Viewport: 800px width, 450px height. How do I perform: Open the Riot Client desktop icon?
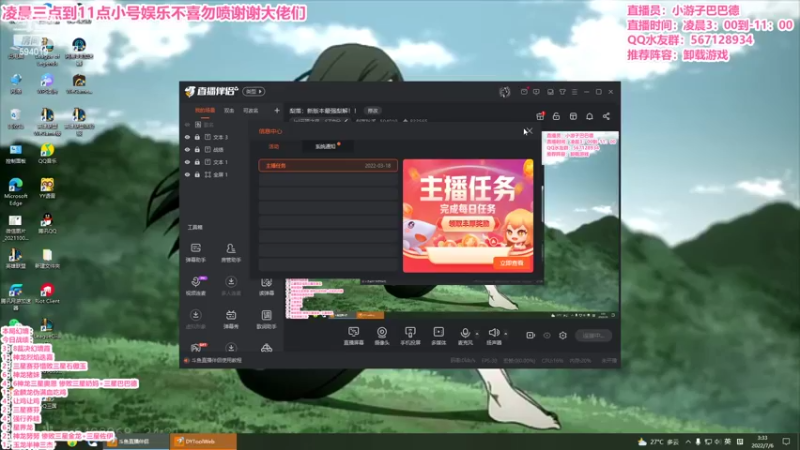coord(47,294)
